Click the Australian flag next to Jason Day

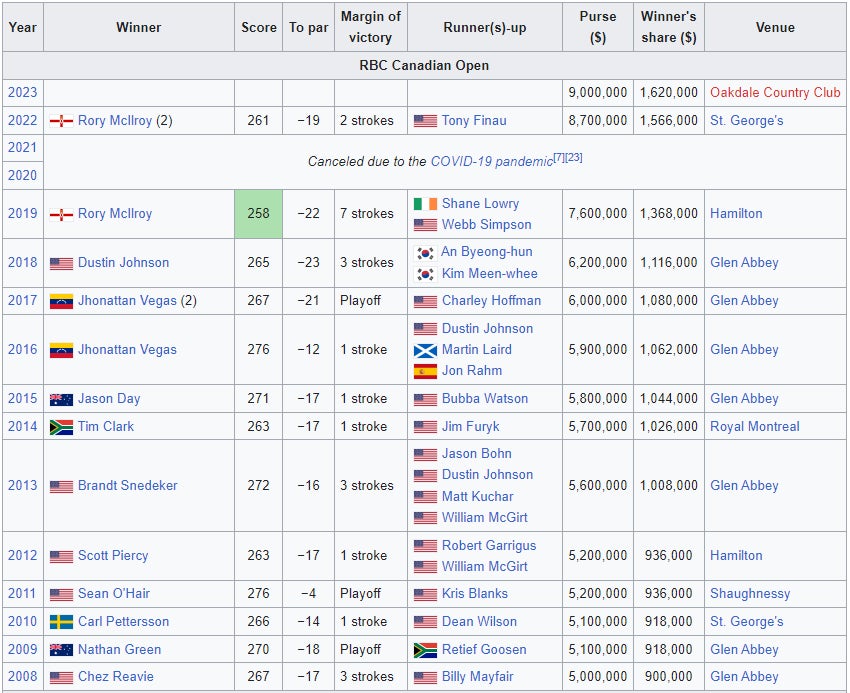pos(61,399)
